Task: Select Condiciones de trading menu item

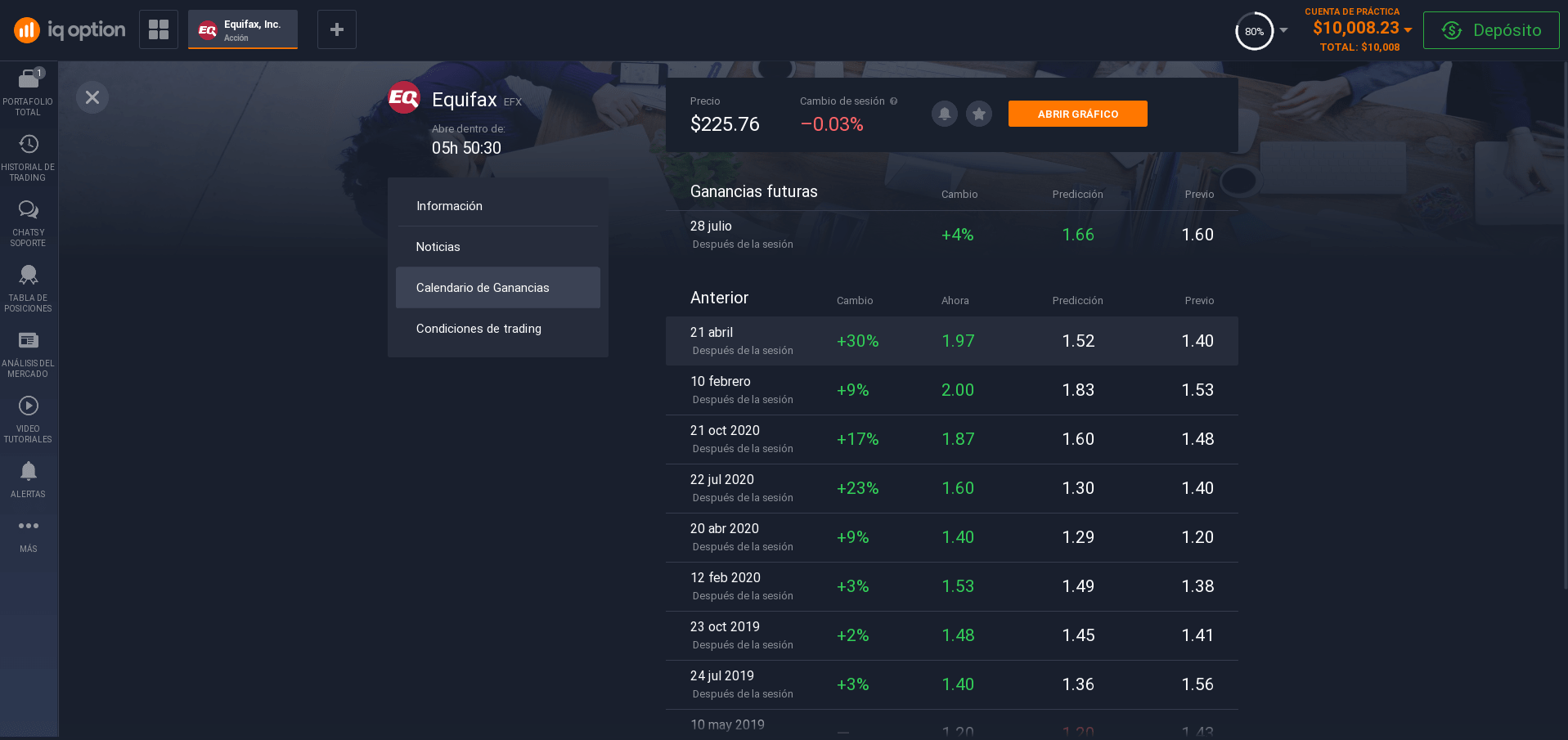Action: tap(498, 329)
